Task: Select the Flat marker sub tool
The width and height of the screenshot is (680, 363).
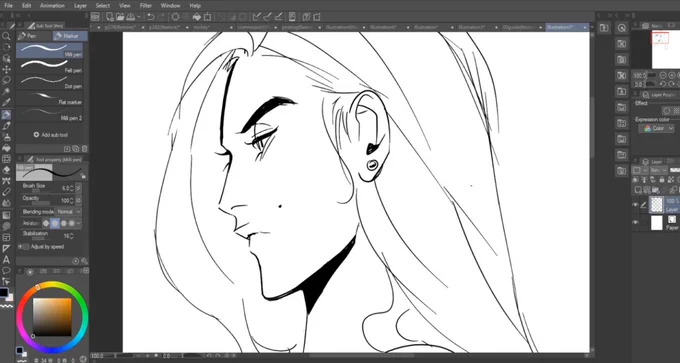Action: (49, 98)
